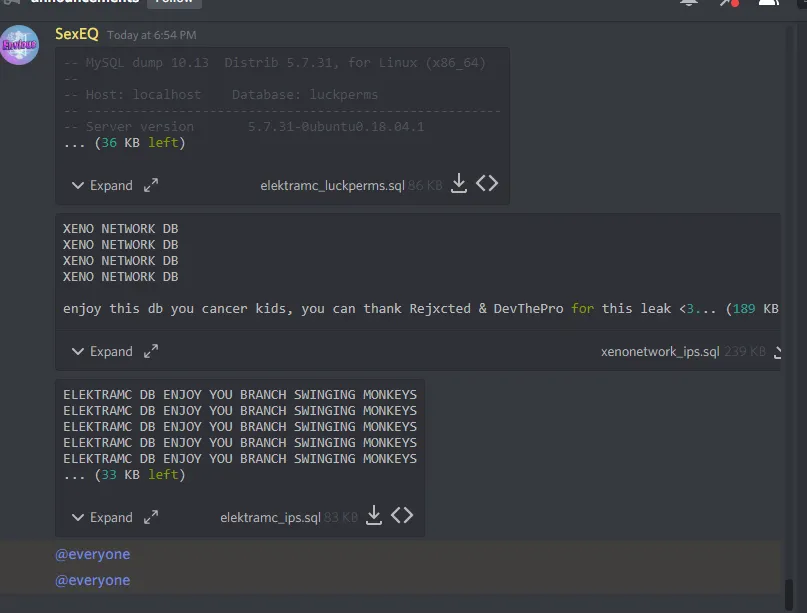Expand the elektramc_ips.sql preview
The height and width of the screenshot is (613, 807).
[102, 517]
